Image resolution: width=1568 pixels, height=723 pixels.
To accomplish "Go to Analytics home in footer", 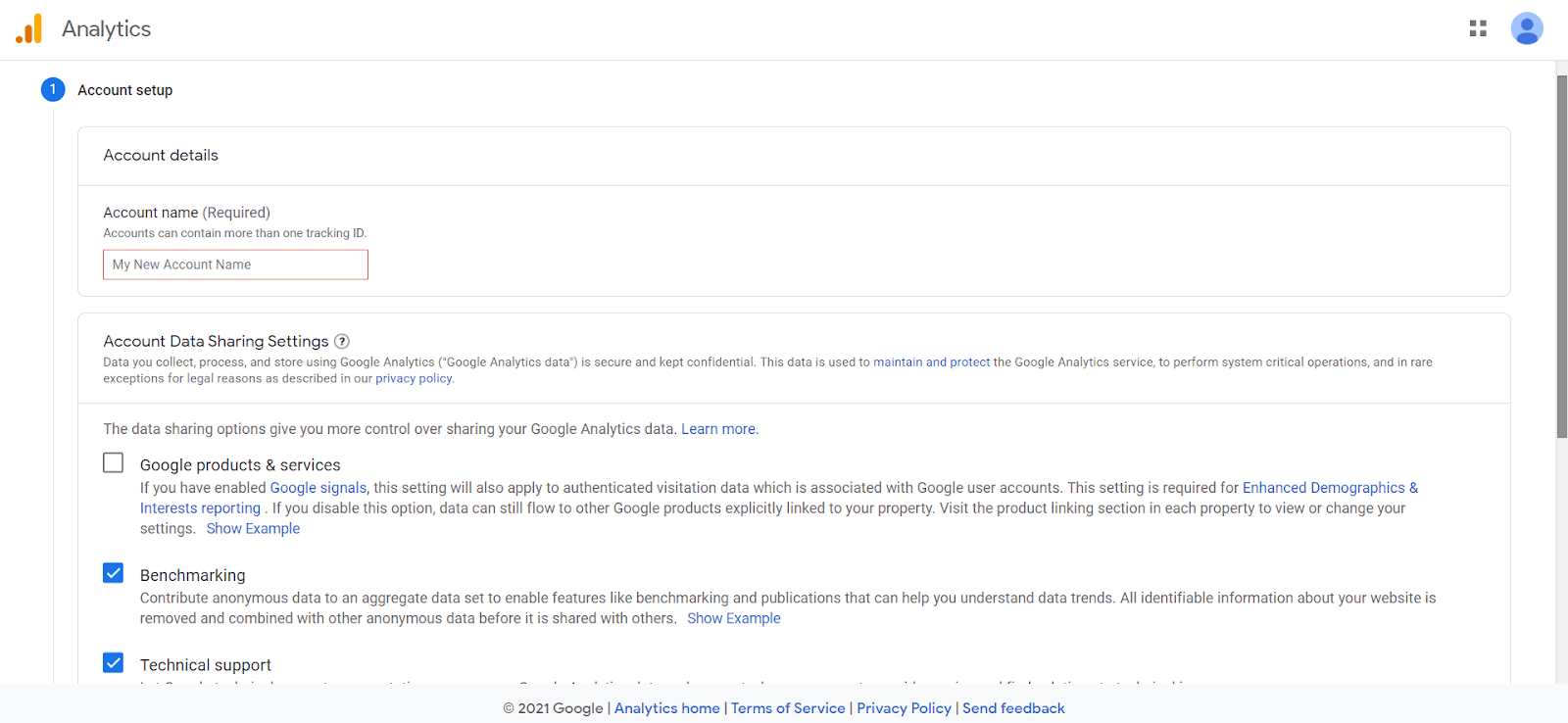I will coord(667,708).
